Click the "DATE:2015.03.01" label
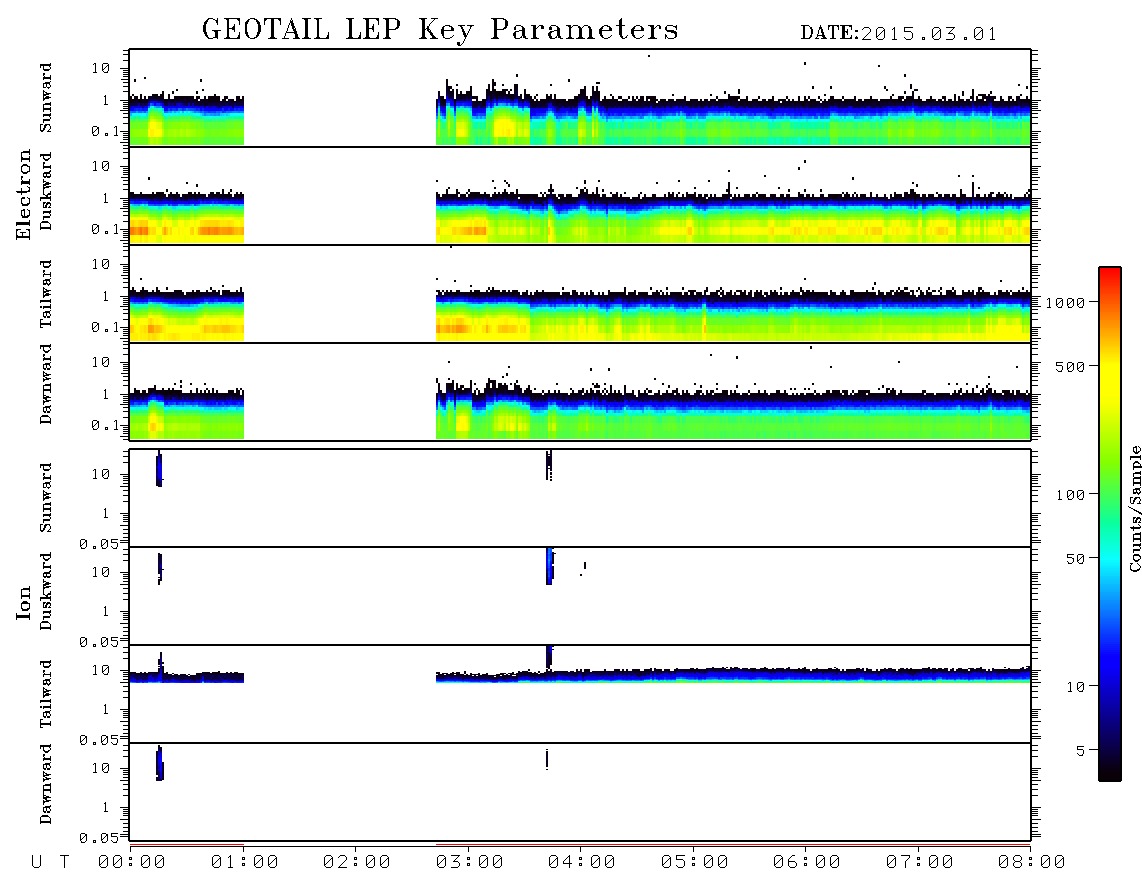Image resolution: width=1142 pixels, height=880 pixels. [899, 34]
